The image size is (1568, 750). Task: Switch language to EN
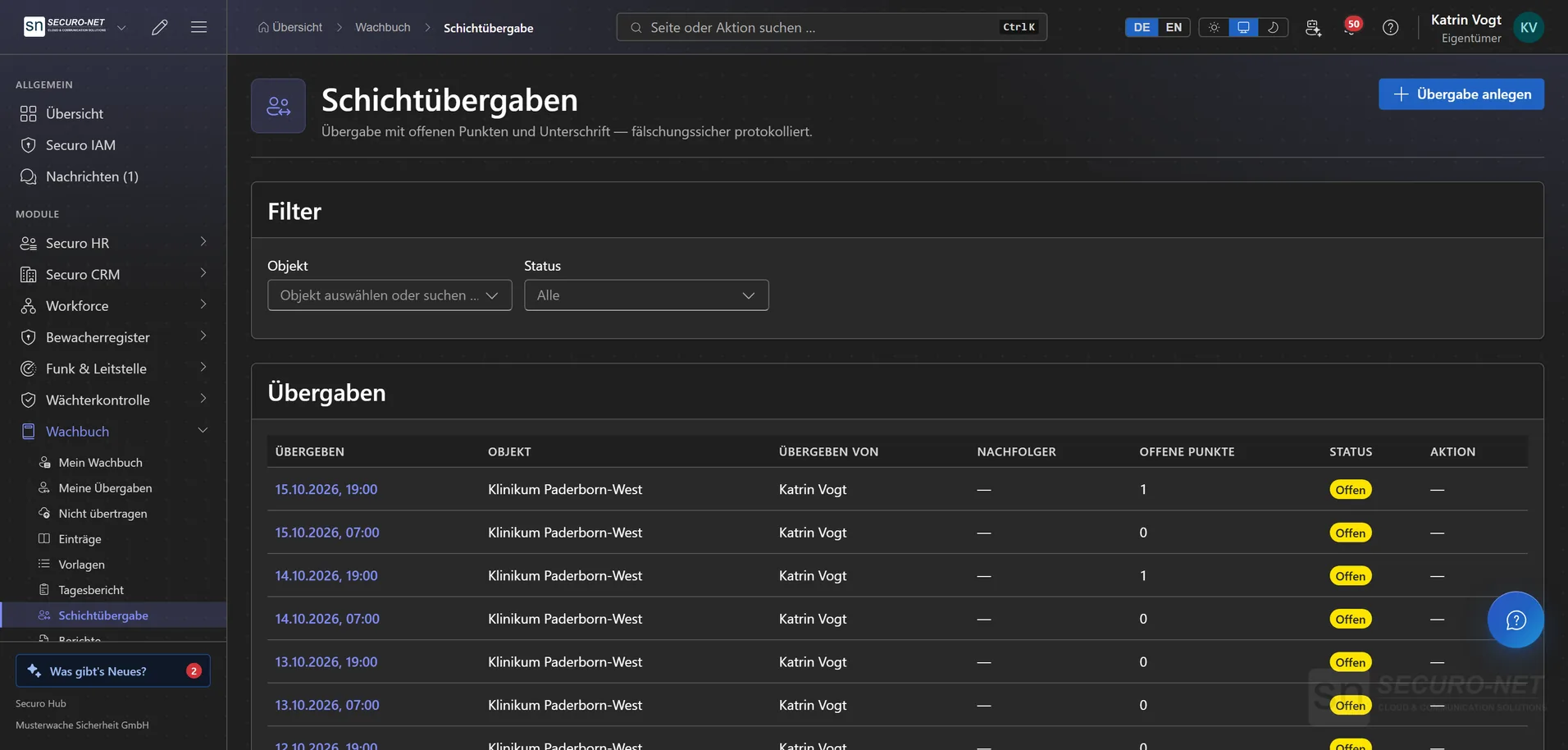tap(1174, 27)
